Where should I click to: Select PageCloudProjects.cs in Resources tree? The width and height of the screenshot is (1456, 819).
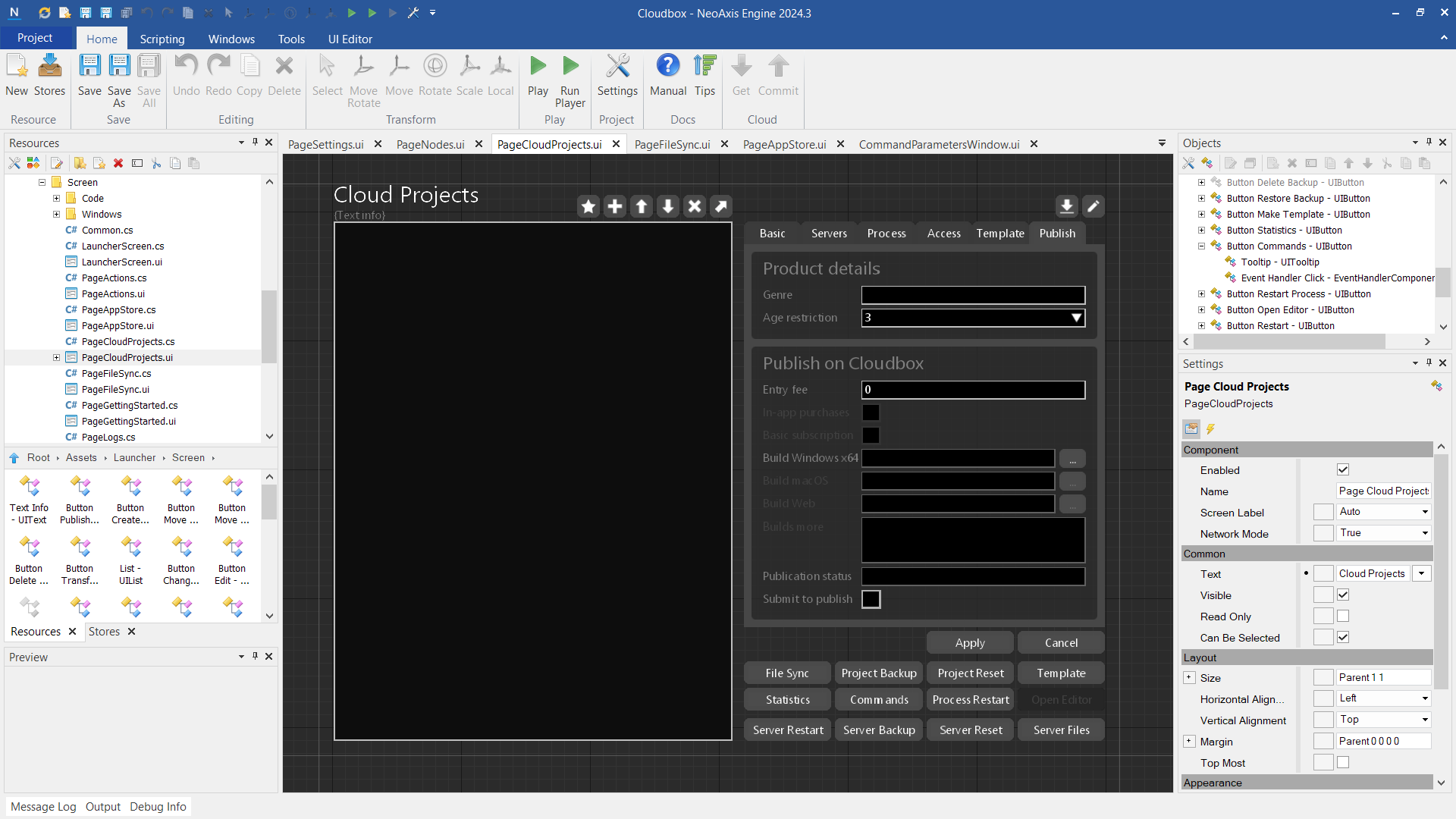click(128, 342)
